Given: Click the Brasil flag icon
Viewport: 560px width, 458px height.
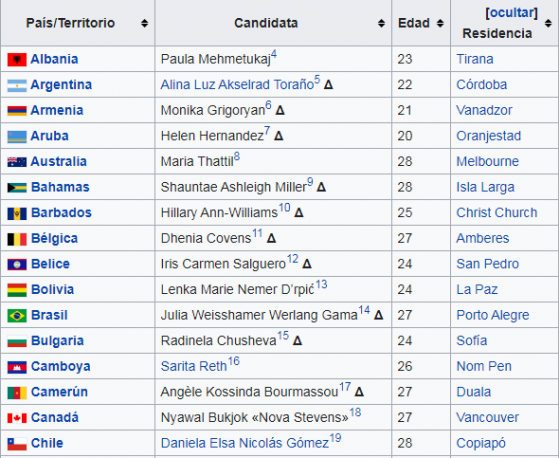Looking at the screenshot, I should click(x=17, y=316).
